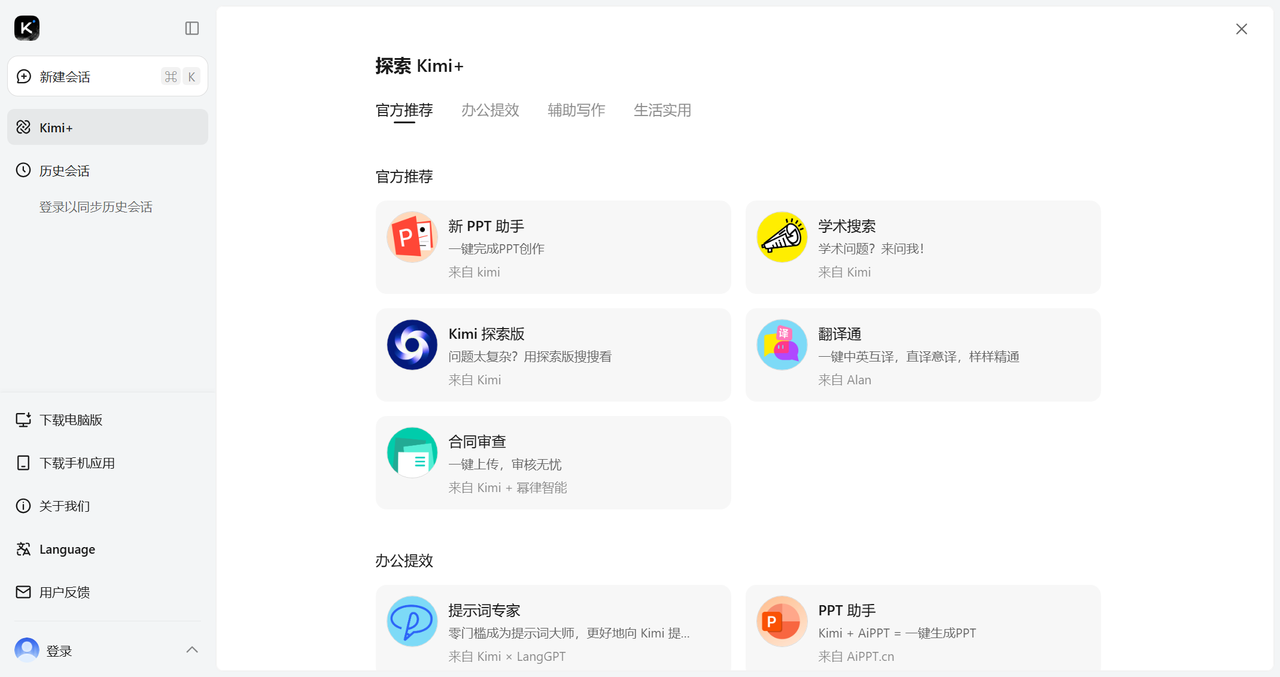Click the yellow 学术搜索 megaphone icon

coord(782,237)
